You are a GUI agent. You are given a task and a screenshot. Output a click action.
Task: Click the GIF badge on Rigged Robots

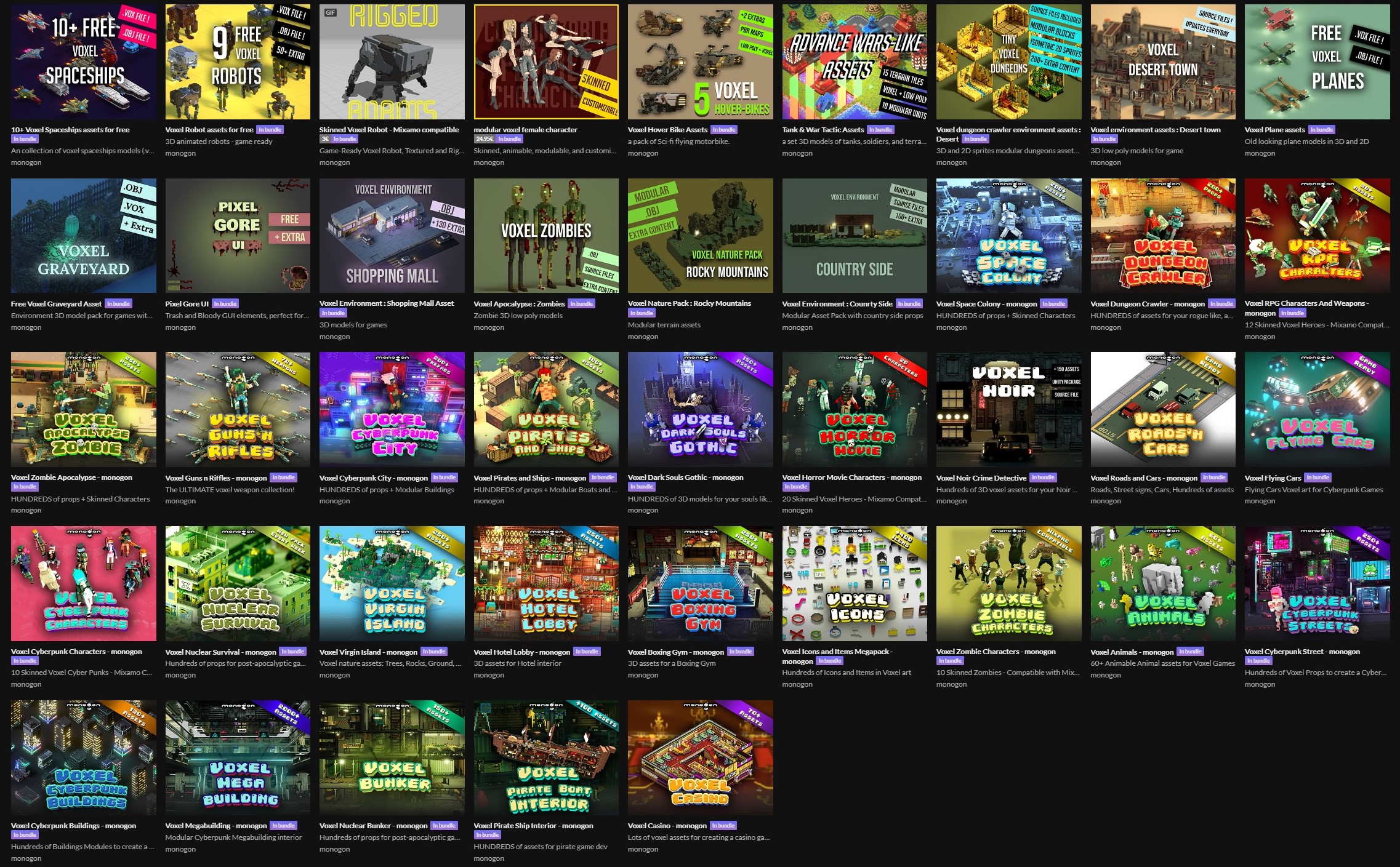331,13
